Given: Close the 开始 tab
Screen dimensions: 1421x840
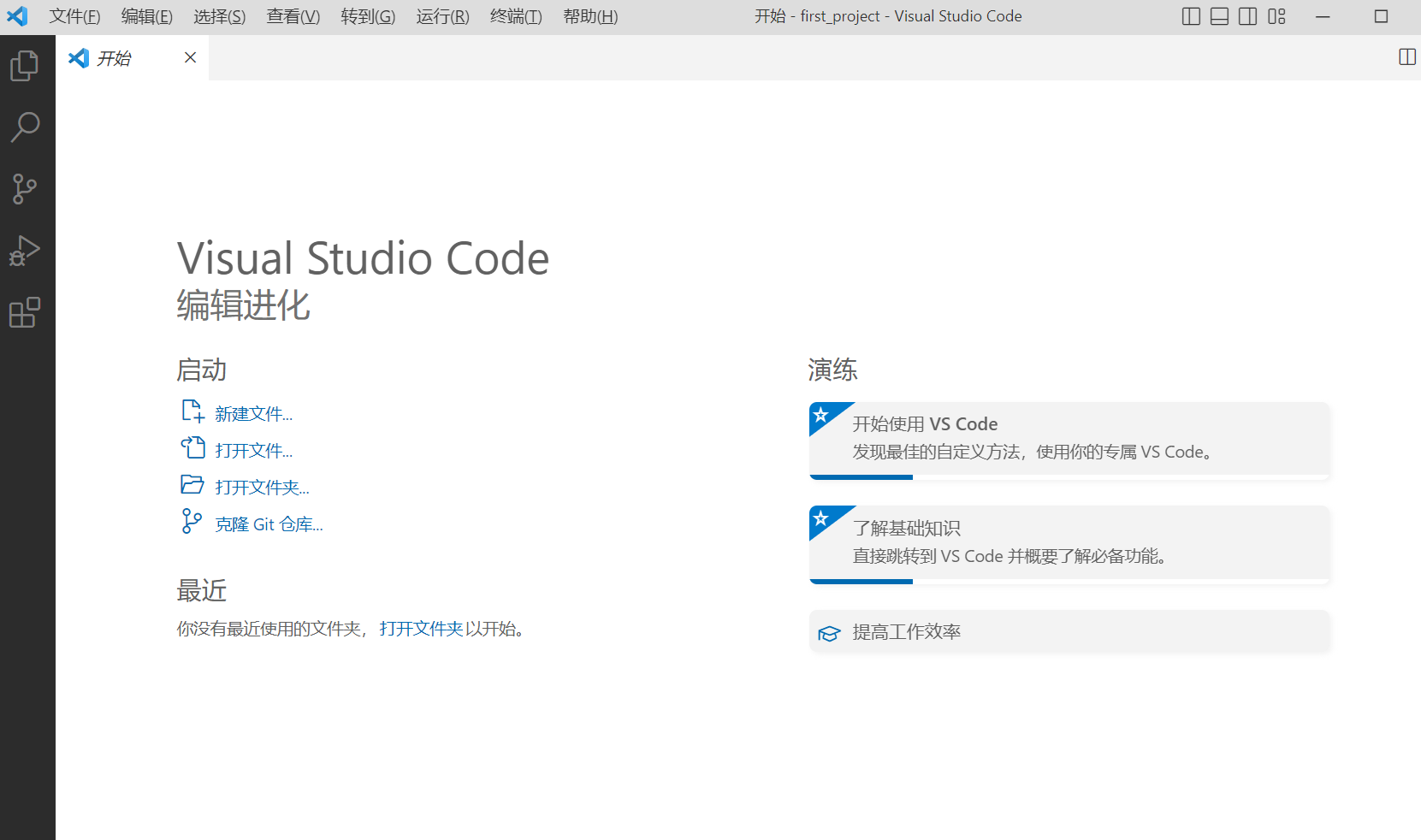Looking at the screenshot, I should tap(190, 57).
